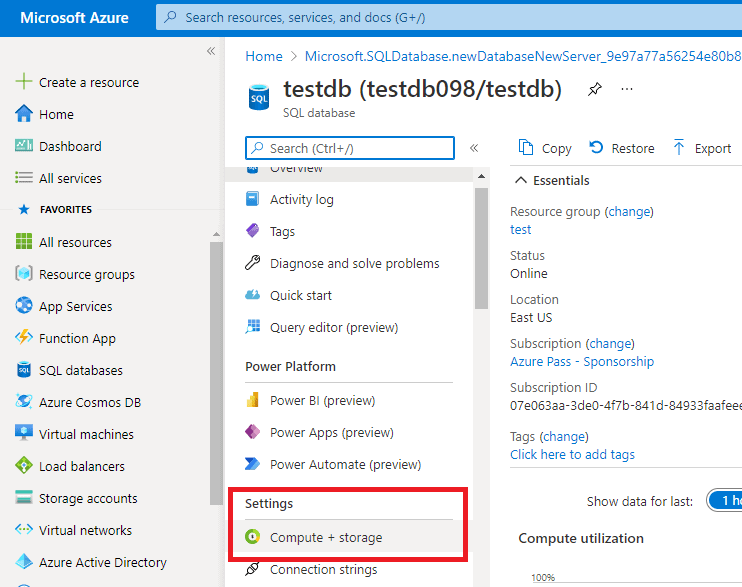
Task: Click the Restore toolbar button
Action: pyautogui.click(x=622, y=148)
